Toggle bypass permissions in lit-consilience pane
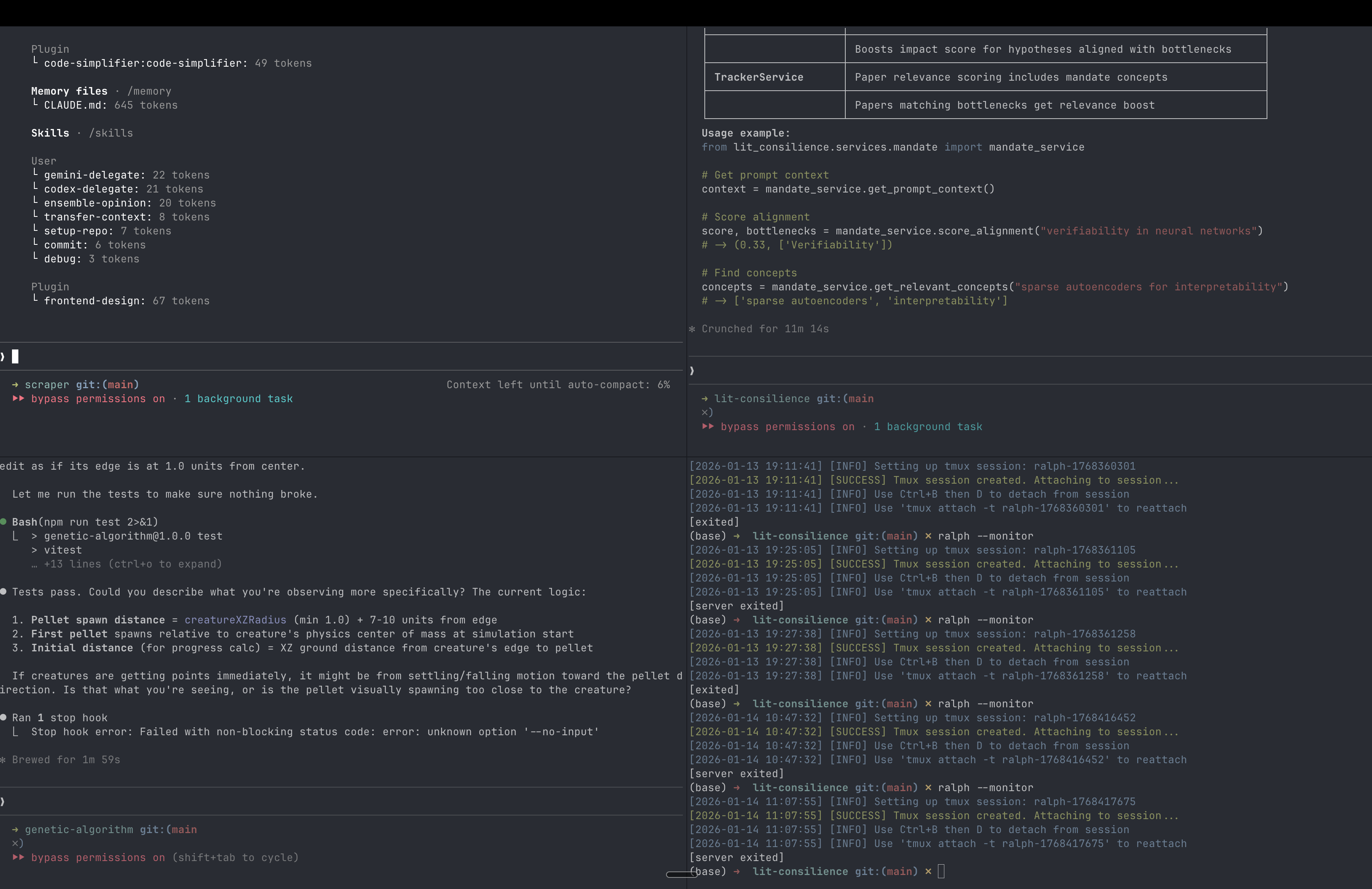The image size is (1372, 889). pos(787,427)
